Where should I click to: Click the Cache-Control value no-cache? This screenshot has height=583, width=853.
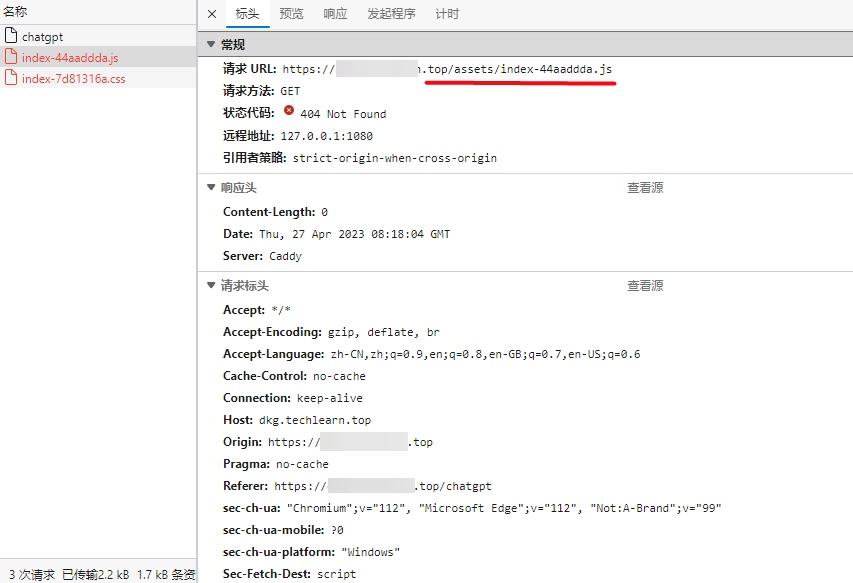pyautogui.click(x=339, y=376)
